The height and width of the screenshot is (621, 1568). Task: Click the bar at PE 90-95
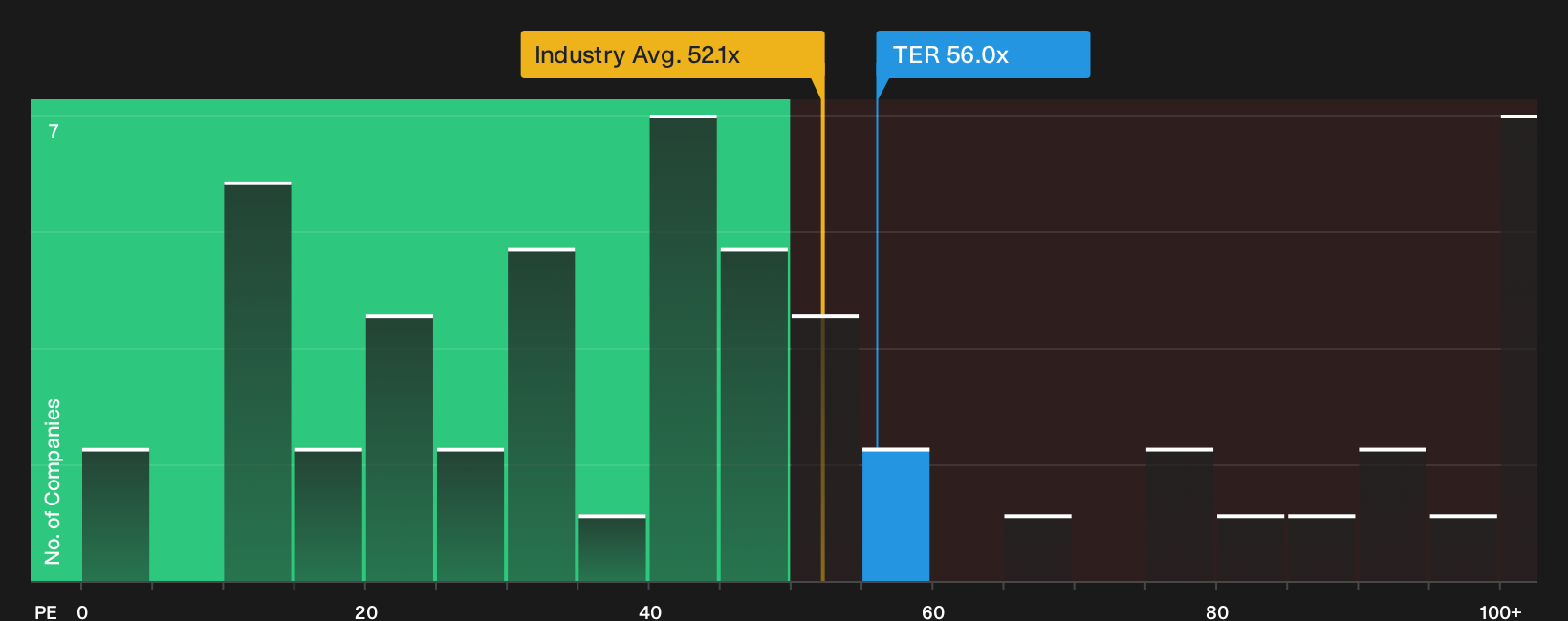coord(1392,515)
